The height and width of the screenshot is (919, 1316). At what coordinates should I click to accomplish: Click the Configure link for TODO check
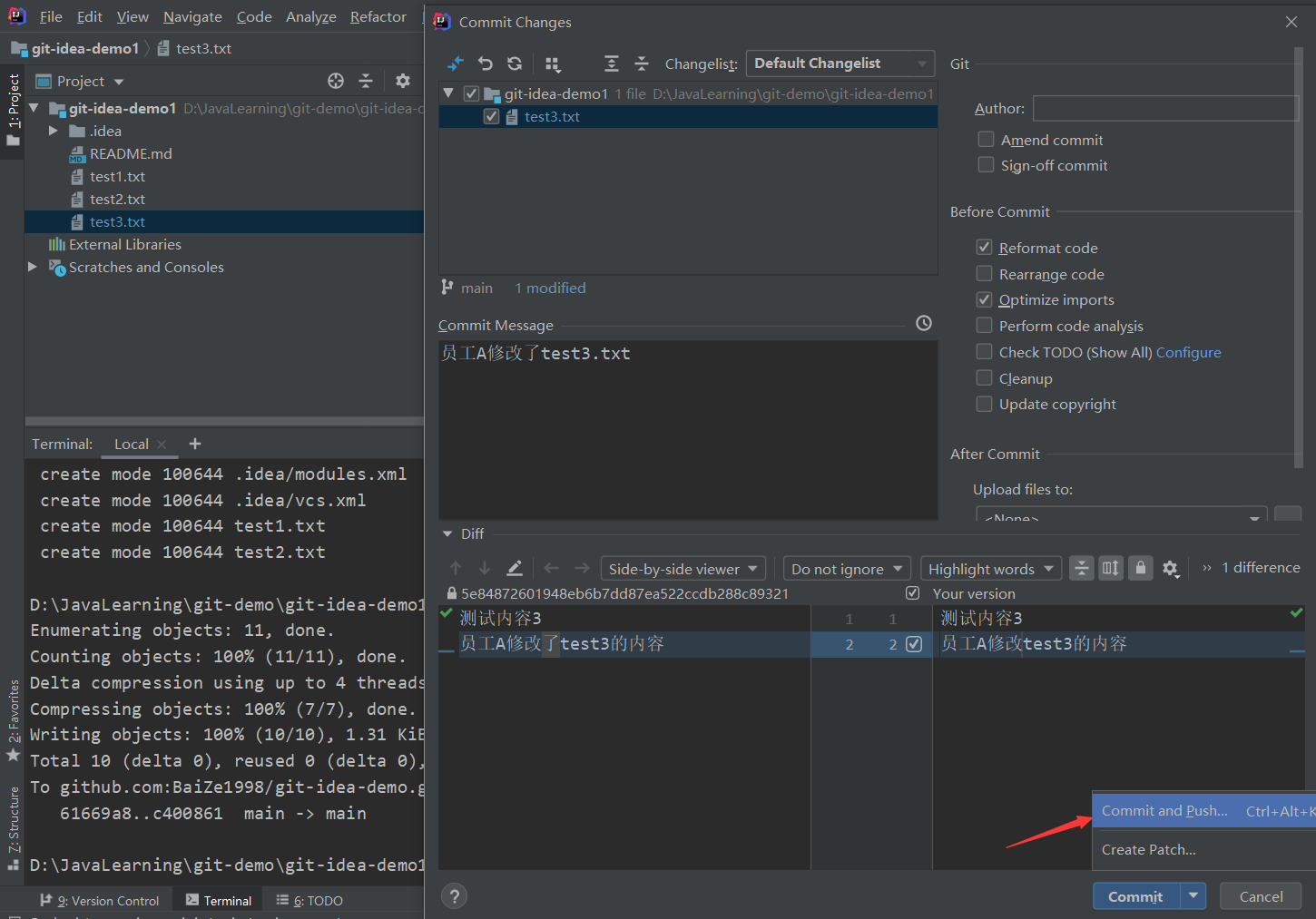pyautogui.click(x=1188, y=352)
